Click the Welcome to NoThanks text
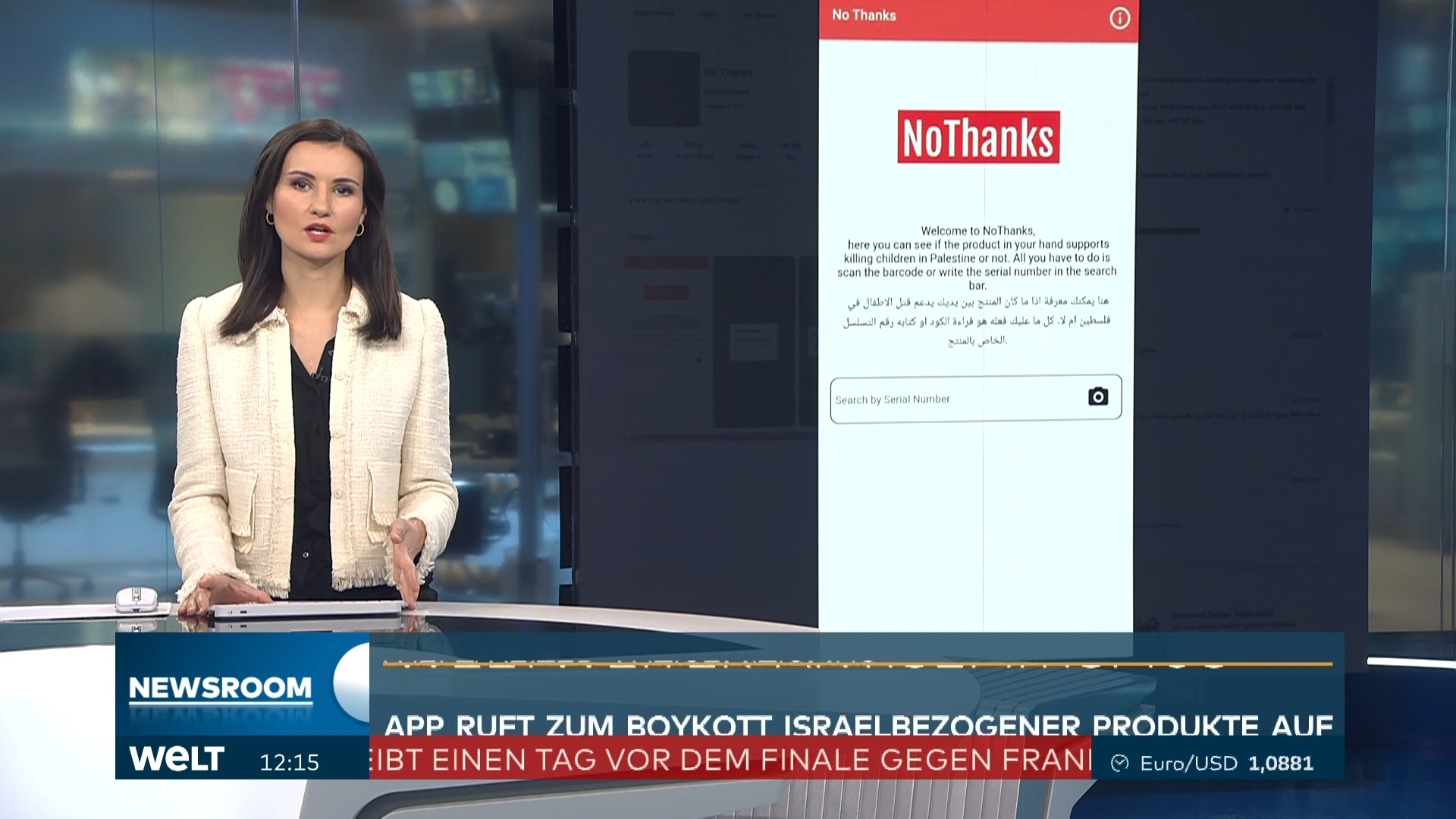1456x819 pixels. pyautogui.click(x=977, y=231)
